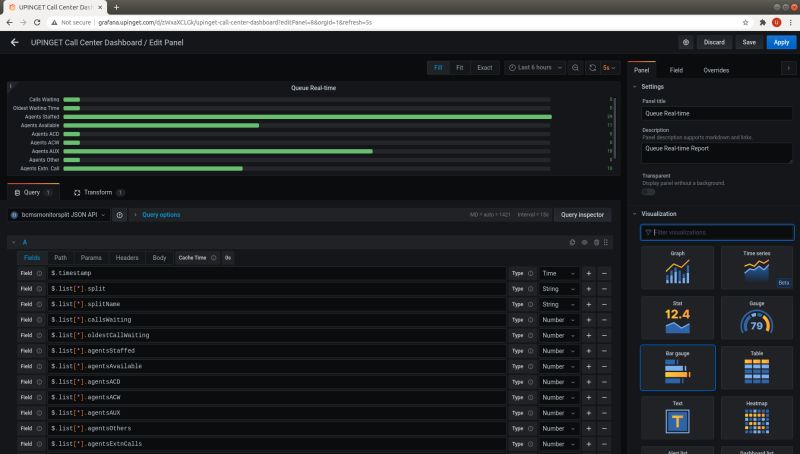Viewport: 800px width, 454px height.
Task: Click Type info icon on $.list[*].oldestCallWaiting row
Action: (x=531, y=335)
